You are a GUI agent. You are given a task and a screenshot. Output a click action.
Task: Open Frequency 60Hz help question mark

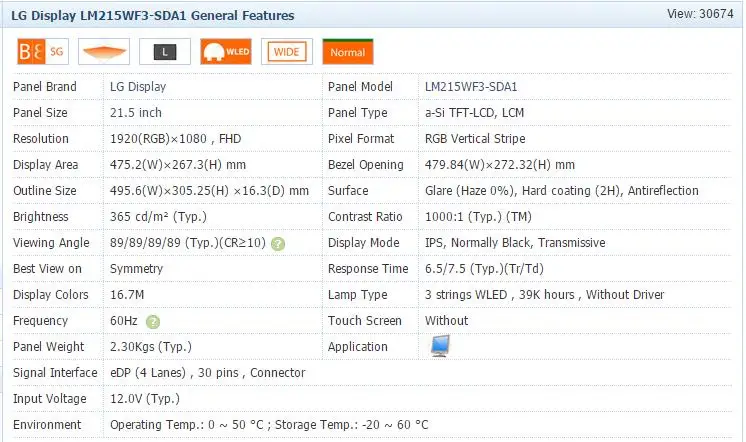pos(153,322)
